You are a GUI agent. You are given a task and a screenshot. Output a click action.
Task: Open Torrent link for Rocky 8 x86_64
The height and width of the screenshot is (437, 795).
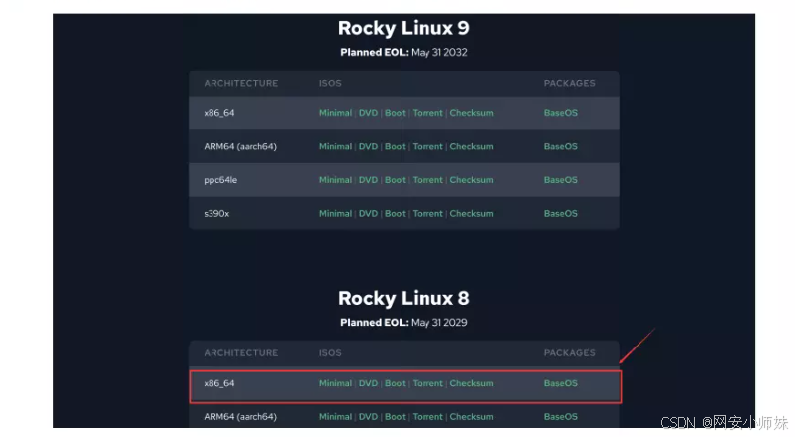click(427, 383)
